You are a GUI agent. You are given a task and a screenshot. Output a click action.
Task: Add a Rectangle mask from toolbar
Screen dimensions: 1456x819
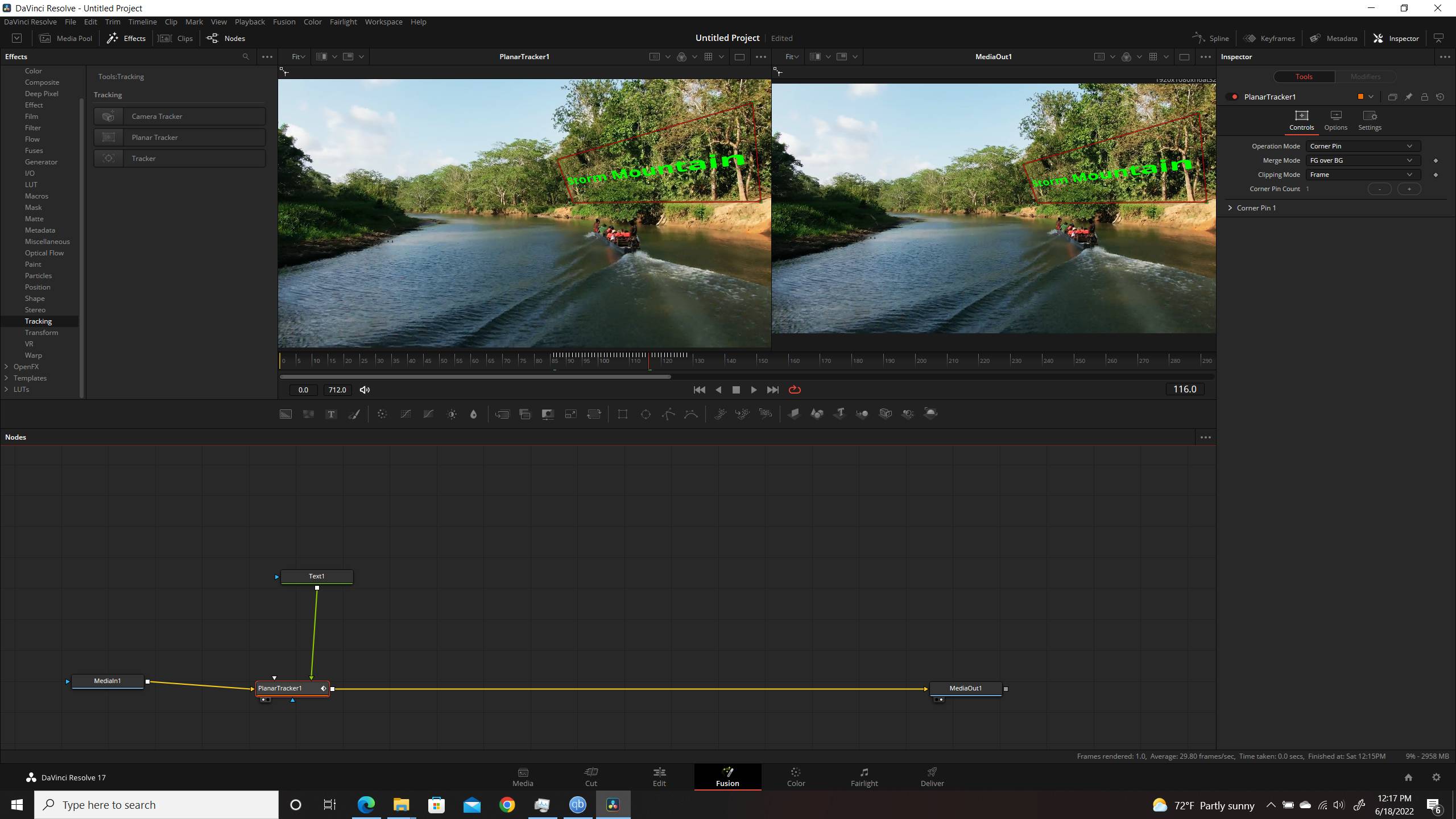click(x=623, y=414)
